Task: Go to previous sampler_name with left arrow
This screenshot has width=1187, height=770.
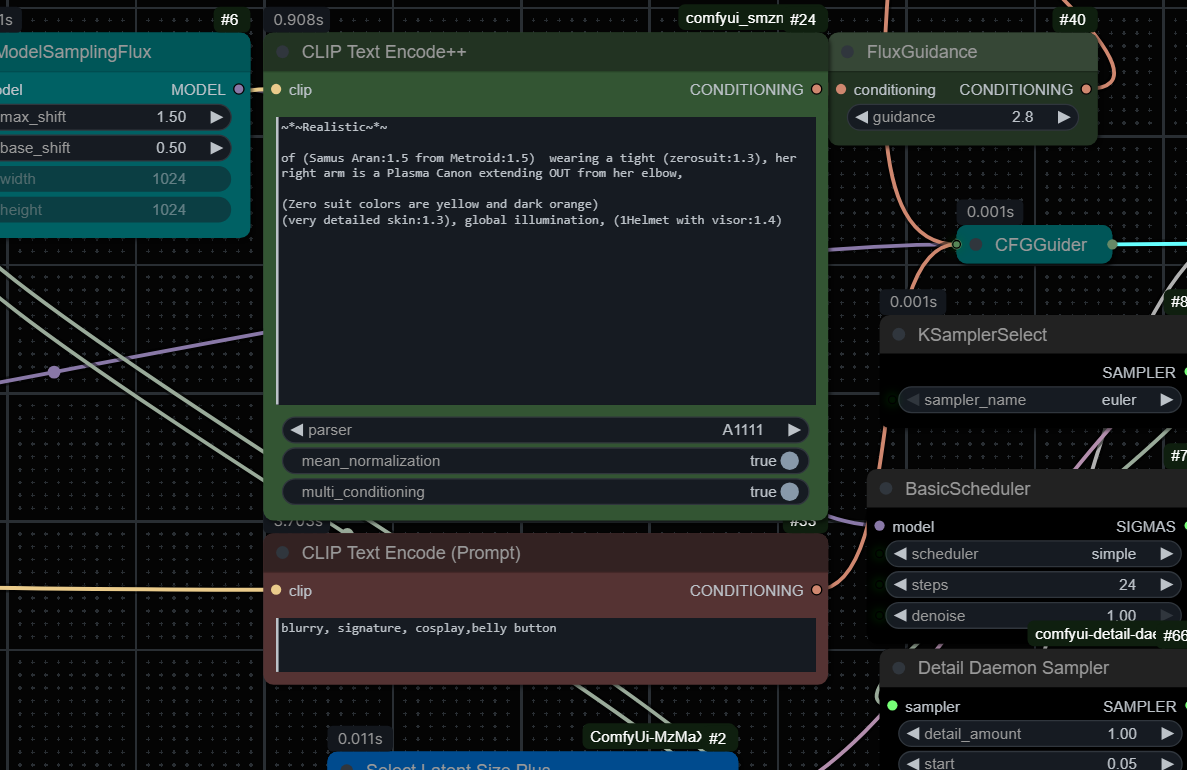Action: click(913, 400)
